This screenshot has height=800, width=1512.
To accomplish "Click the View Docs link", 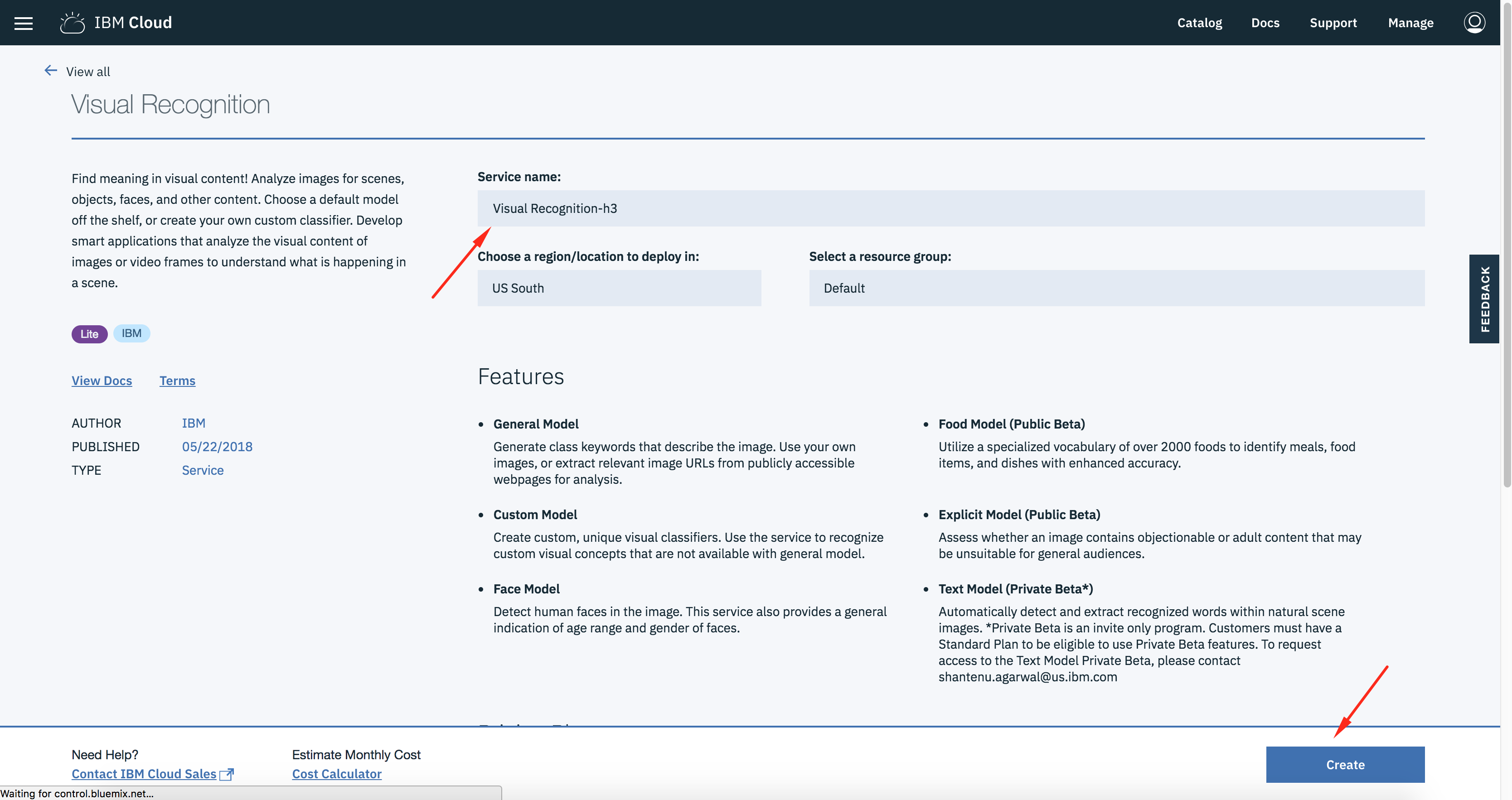I will pos(101,381).
